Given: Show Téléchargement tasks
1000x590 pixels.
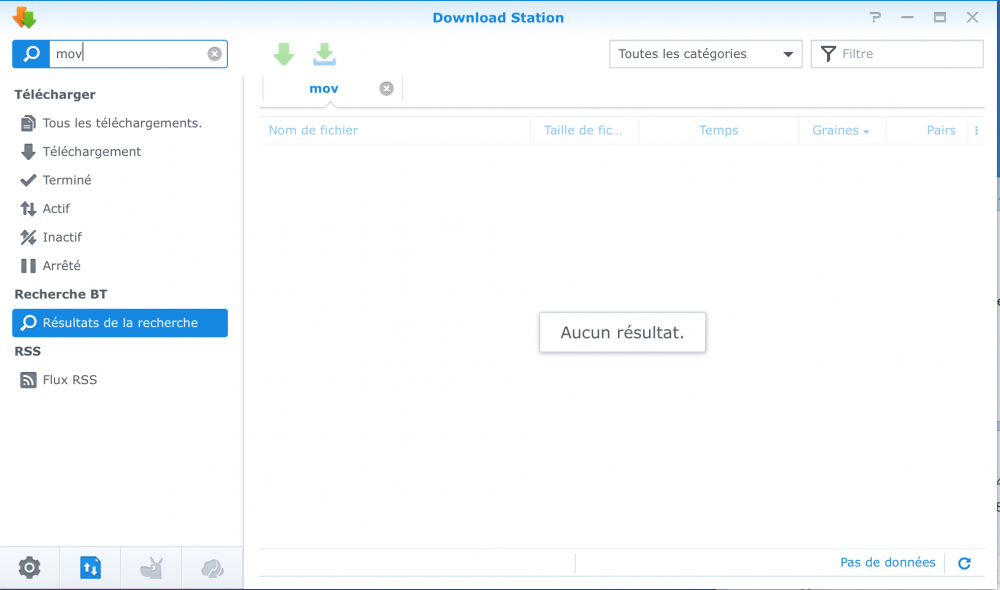Looking at the screenshot, I should point(120,152).
